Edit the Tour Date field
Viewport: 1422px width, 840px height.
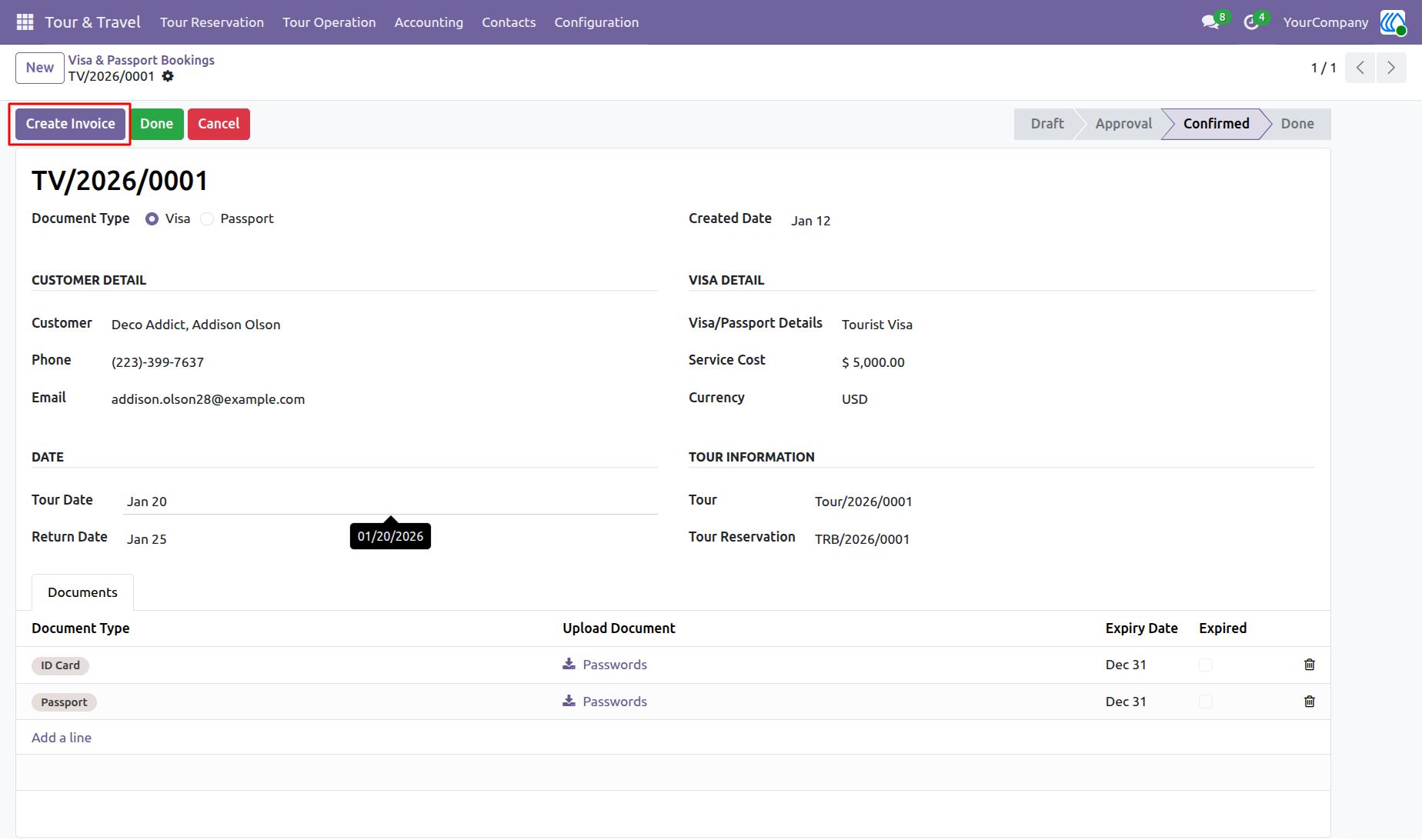pyautogui.click(x=392, y=502)
